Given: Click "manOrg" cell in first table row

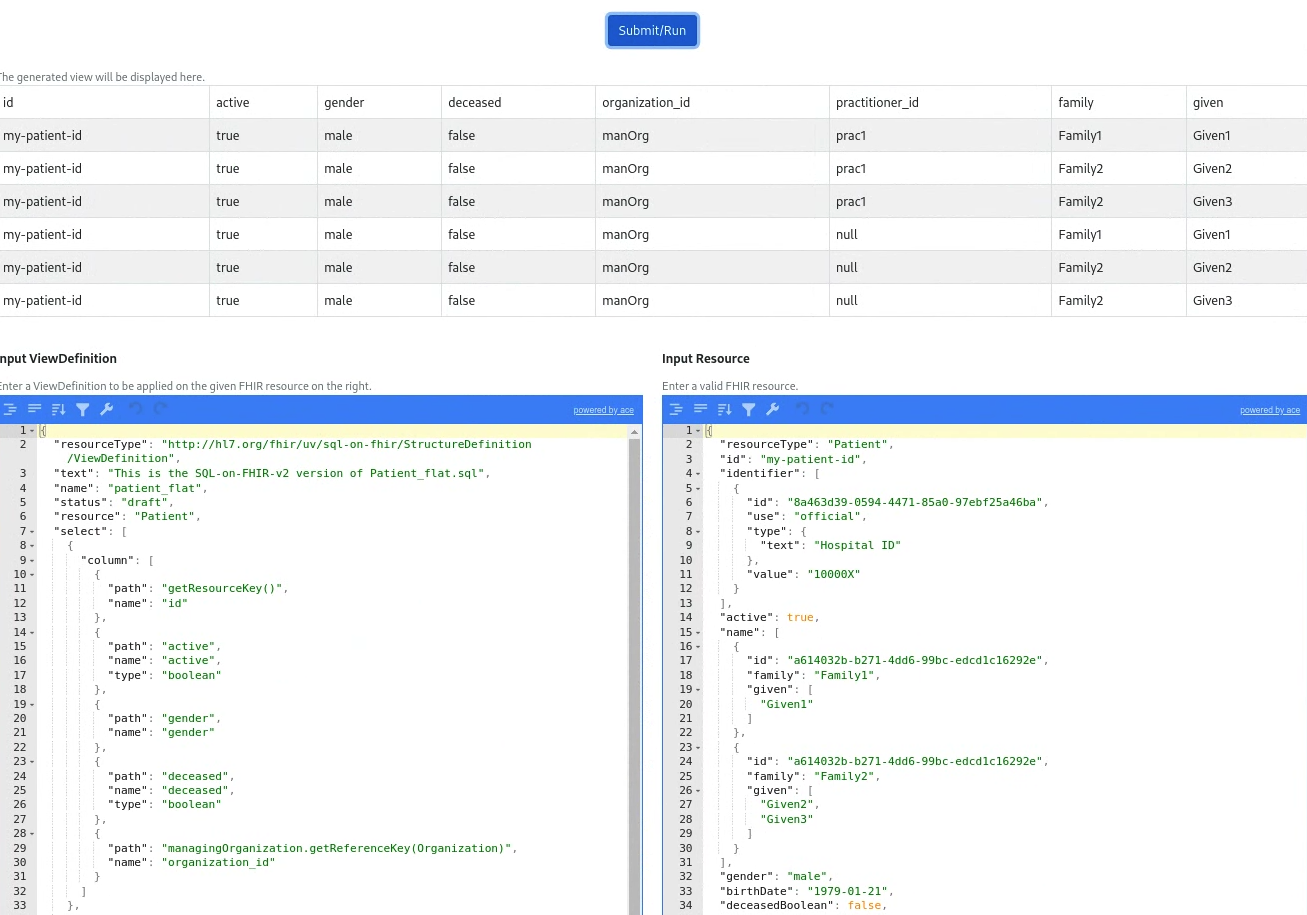Looking at the screenshot, I should [x=712, y=135].
